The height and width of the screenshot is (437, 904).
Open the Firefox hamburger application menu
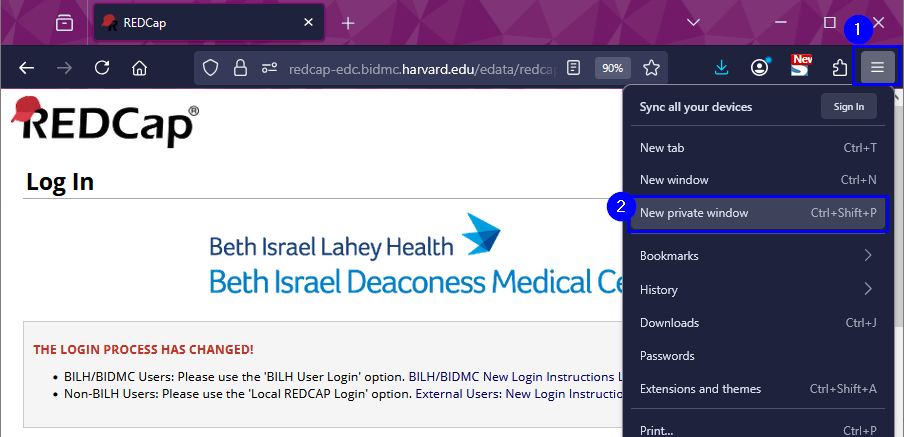click(x=877, y=68)
